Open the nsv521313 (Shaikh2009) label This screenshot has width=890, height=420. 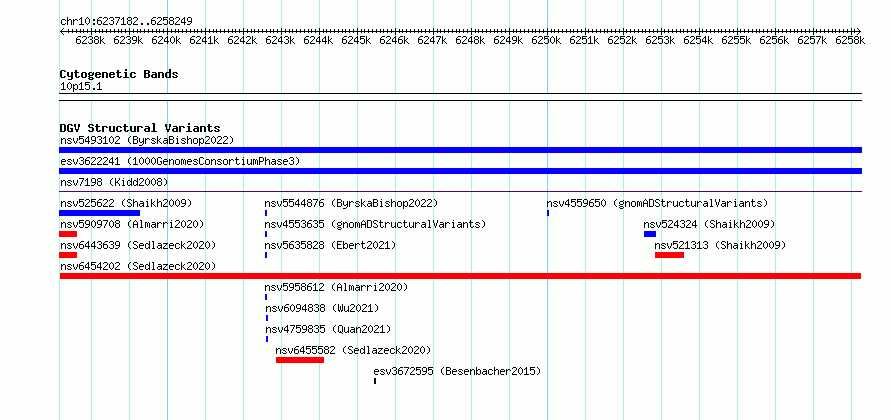(720, 245)
